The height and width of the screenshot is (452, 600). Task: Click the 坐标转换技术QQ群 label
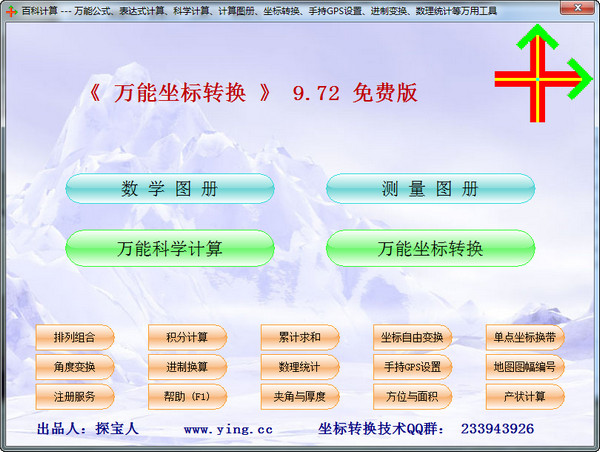tap(381, 429)
